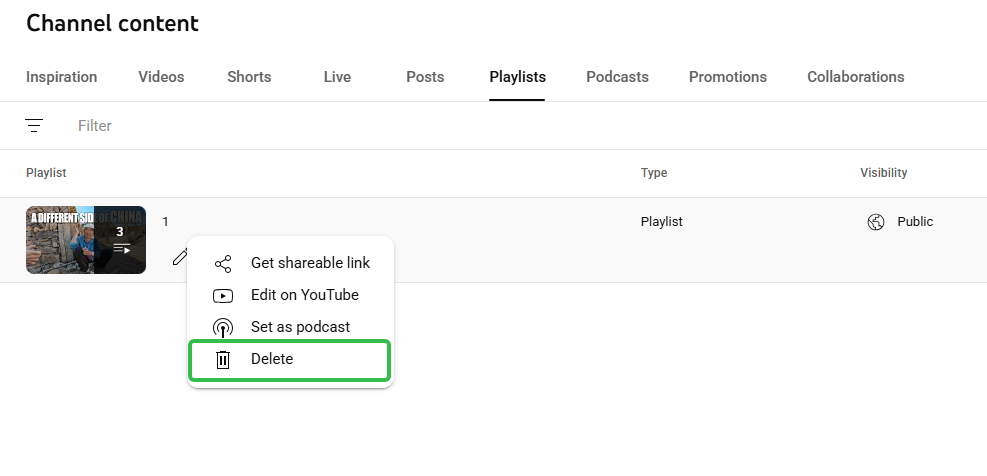This screenshot has width=987, height=476.
Task: Click the 'Playlist' type cell
Action: 662,222
